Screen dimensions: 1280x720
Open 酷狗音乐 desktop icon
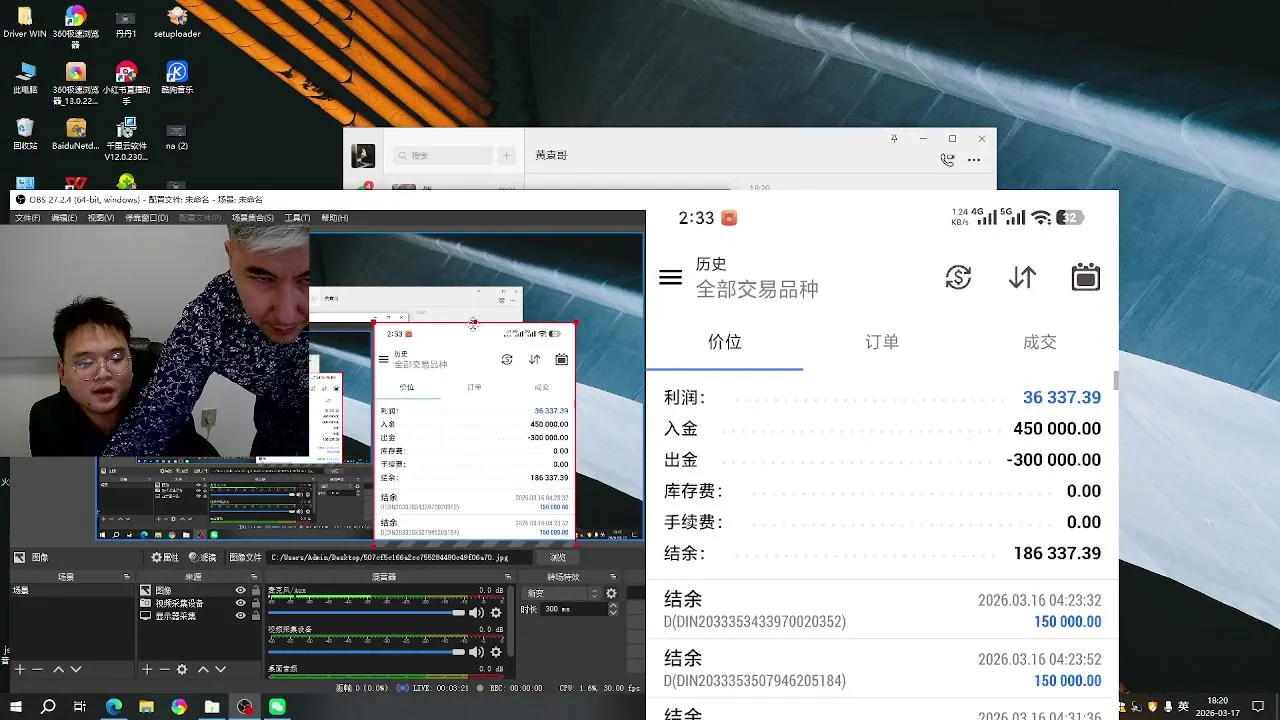point(177,78)
